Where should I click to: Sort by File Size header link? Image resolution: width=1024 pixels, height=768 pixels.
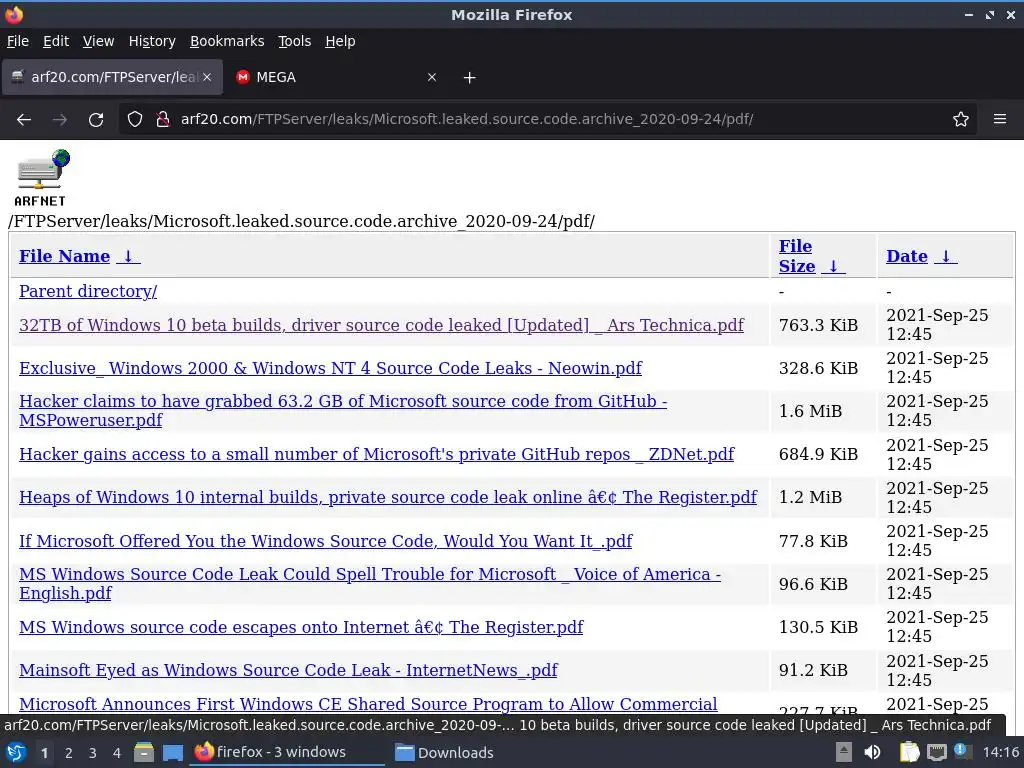click(x=797, y=256)
